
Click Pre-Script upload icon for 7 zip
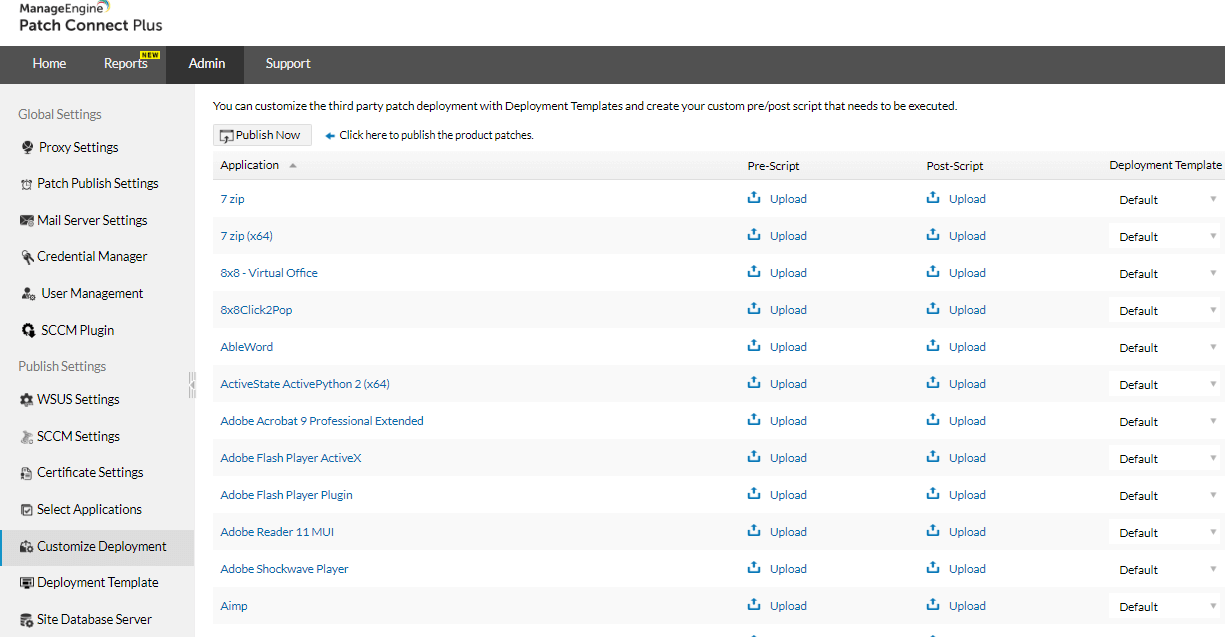coord(754,198)
